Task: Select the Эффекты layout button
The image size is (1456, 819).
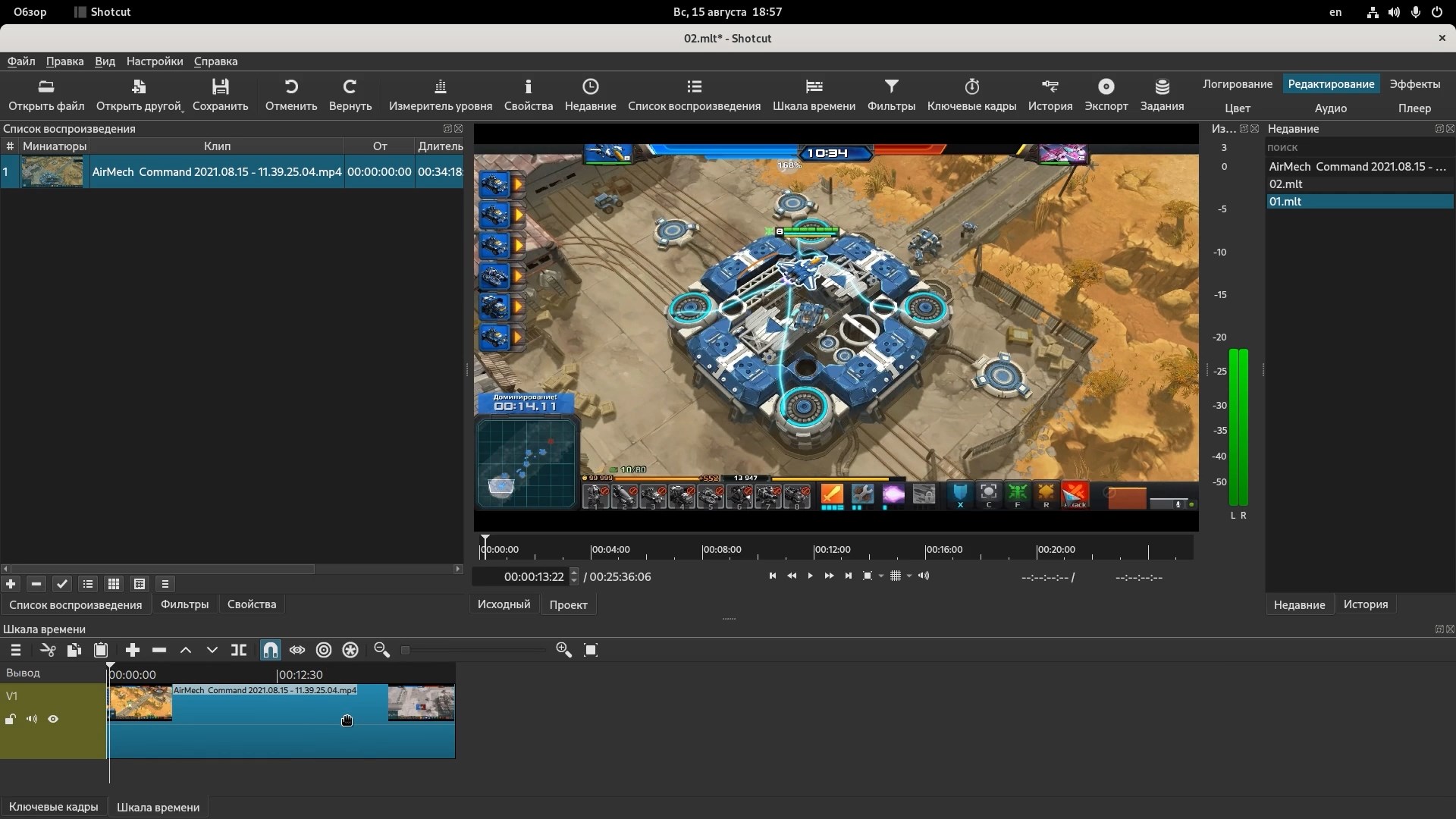Action: click(x=1414, y=84)
